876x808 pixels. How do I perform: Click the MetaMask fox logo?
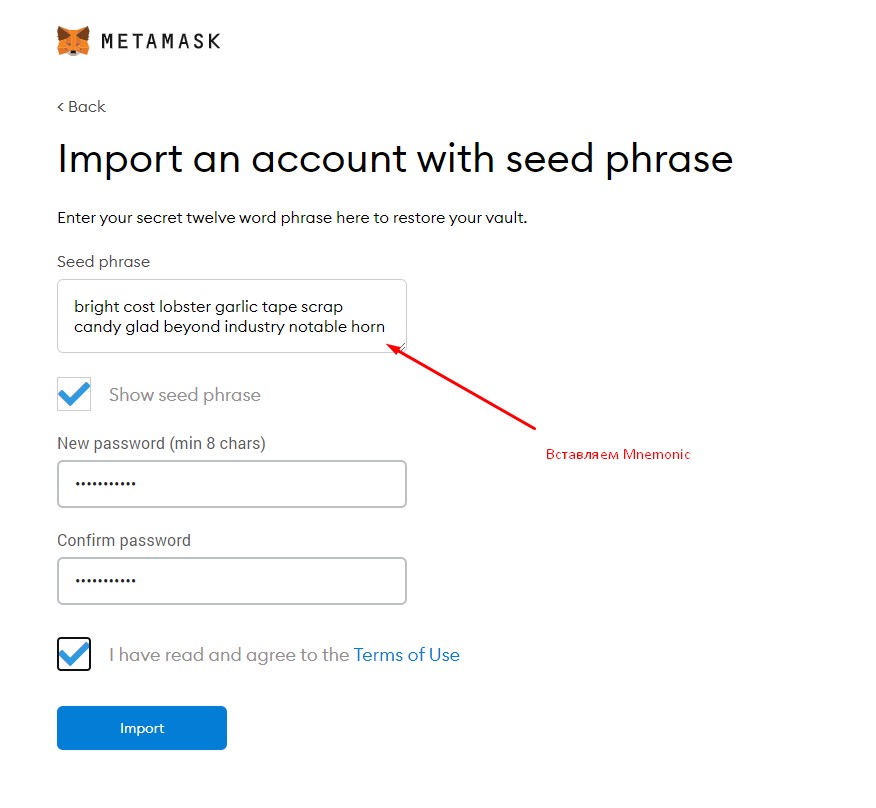[73, 41]
